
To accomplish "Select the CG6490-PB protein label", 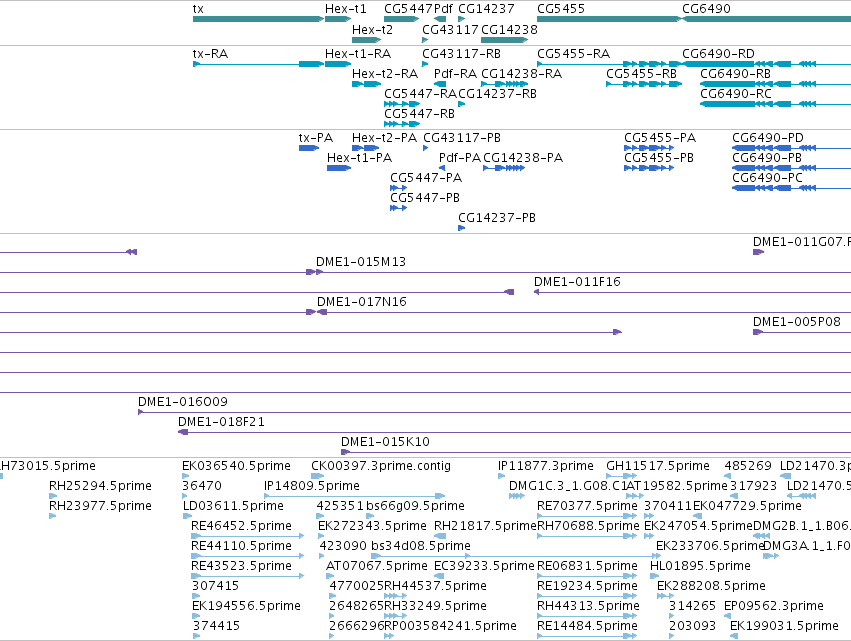I will click(767, 158).
